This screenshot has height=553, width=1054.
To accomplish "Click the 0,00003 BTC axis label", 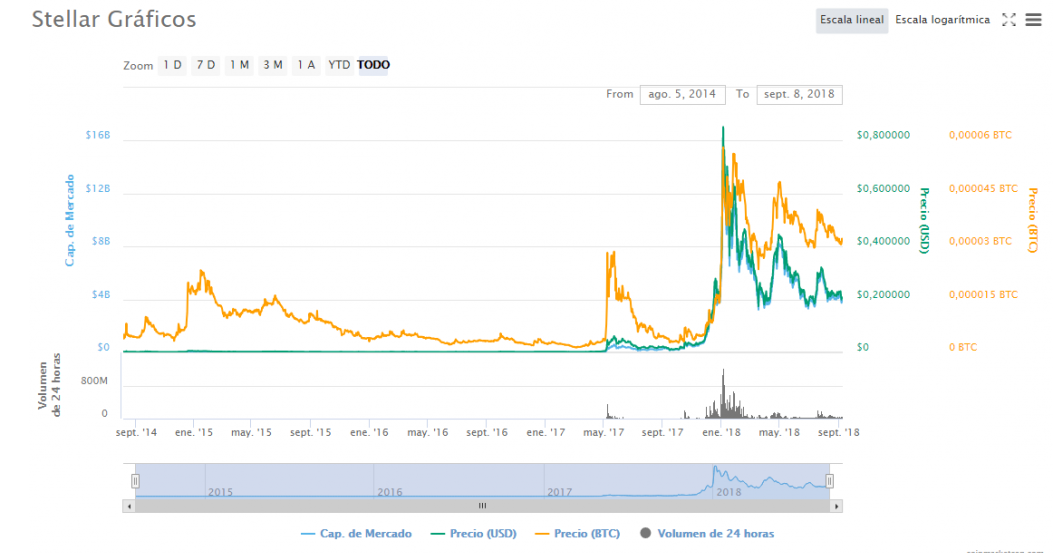I will pos(980,241).
